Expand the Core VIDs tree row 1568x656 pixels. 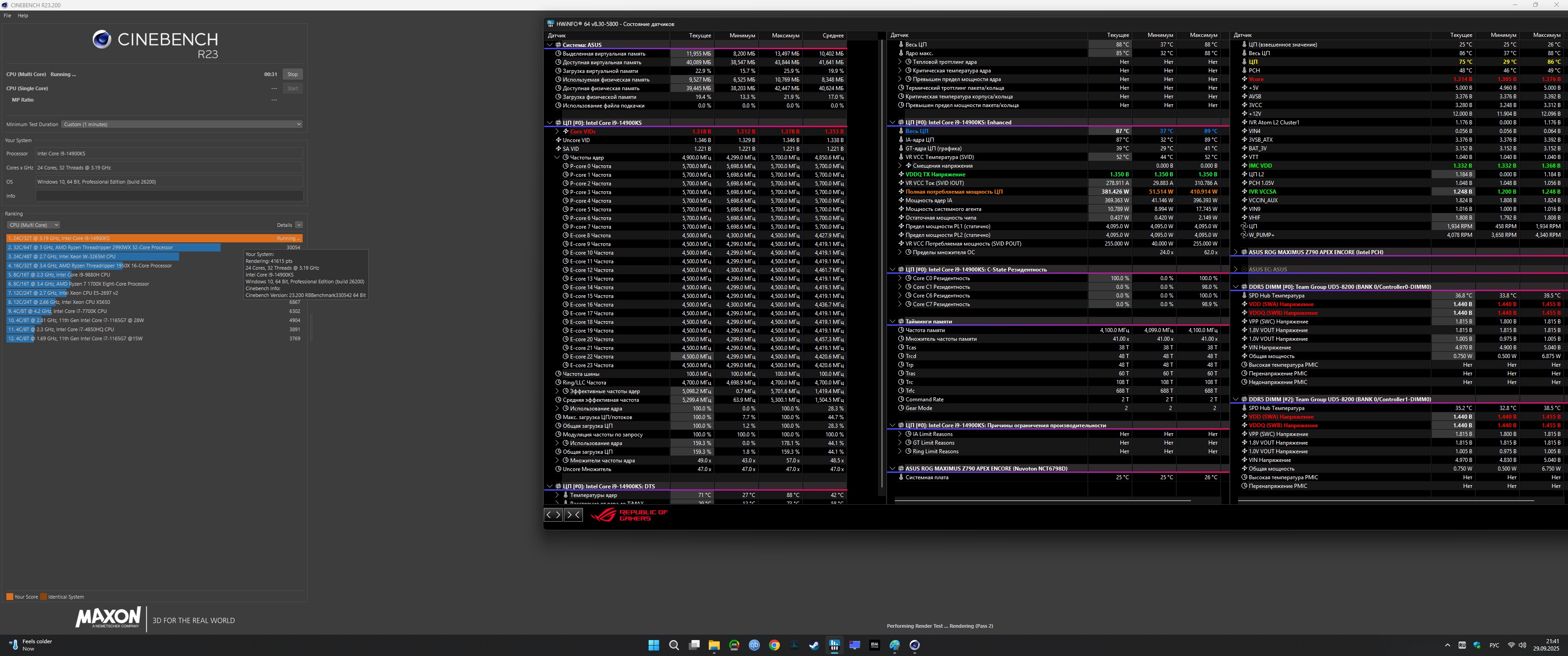[557, 132]
